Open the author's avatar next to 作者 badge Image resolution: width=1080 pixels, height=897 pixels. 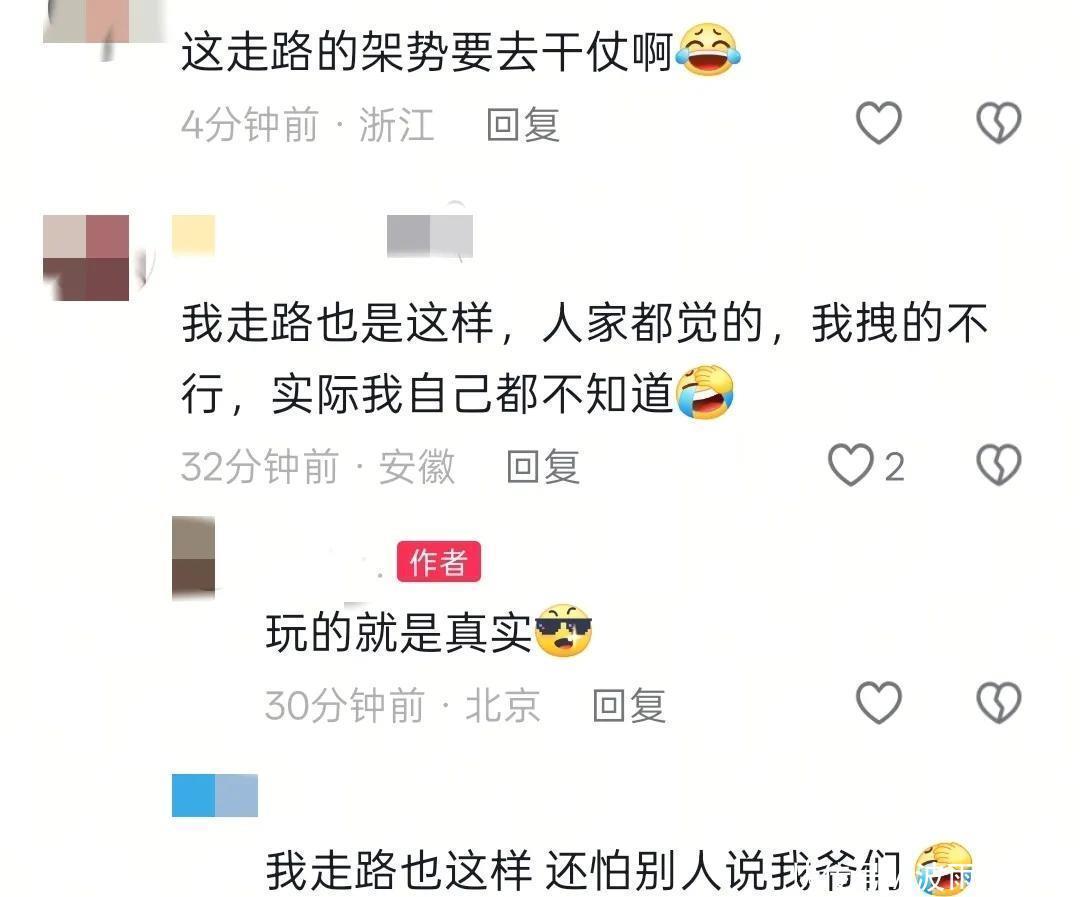194,557
